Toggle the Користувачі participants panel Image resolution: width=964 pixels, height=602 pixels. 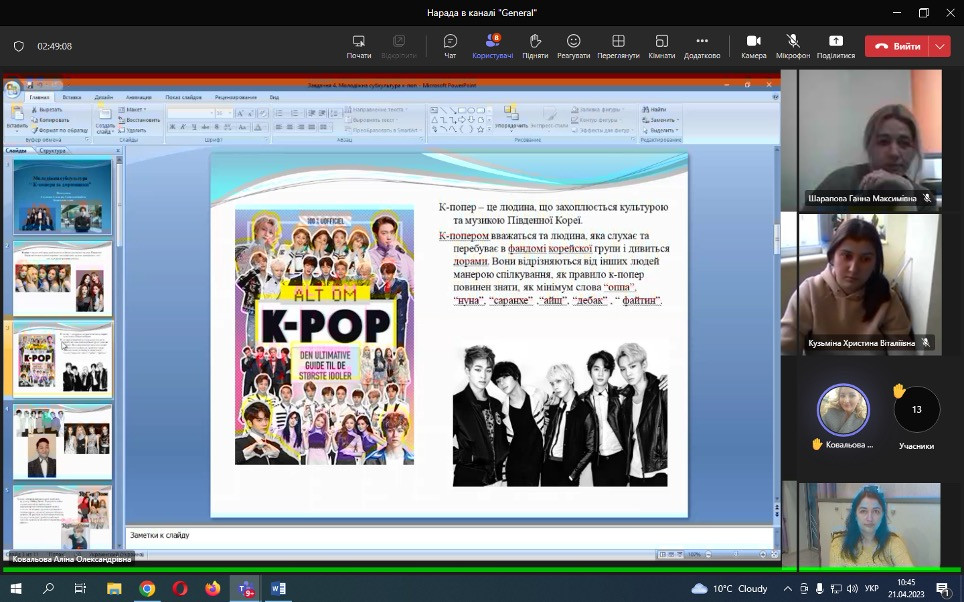click(x=492, y=45)
